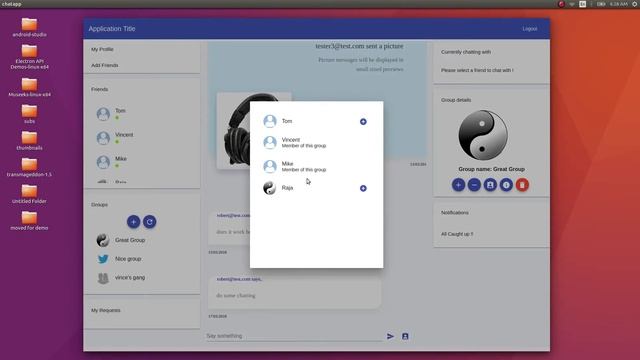Click Tom's avatar in the Friends list
This screenshot has width=640, height=360.
[103, 114]
